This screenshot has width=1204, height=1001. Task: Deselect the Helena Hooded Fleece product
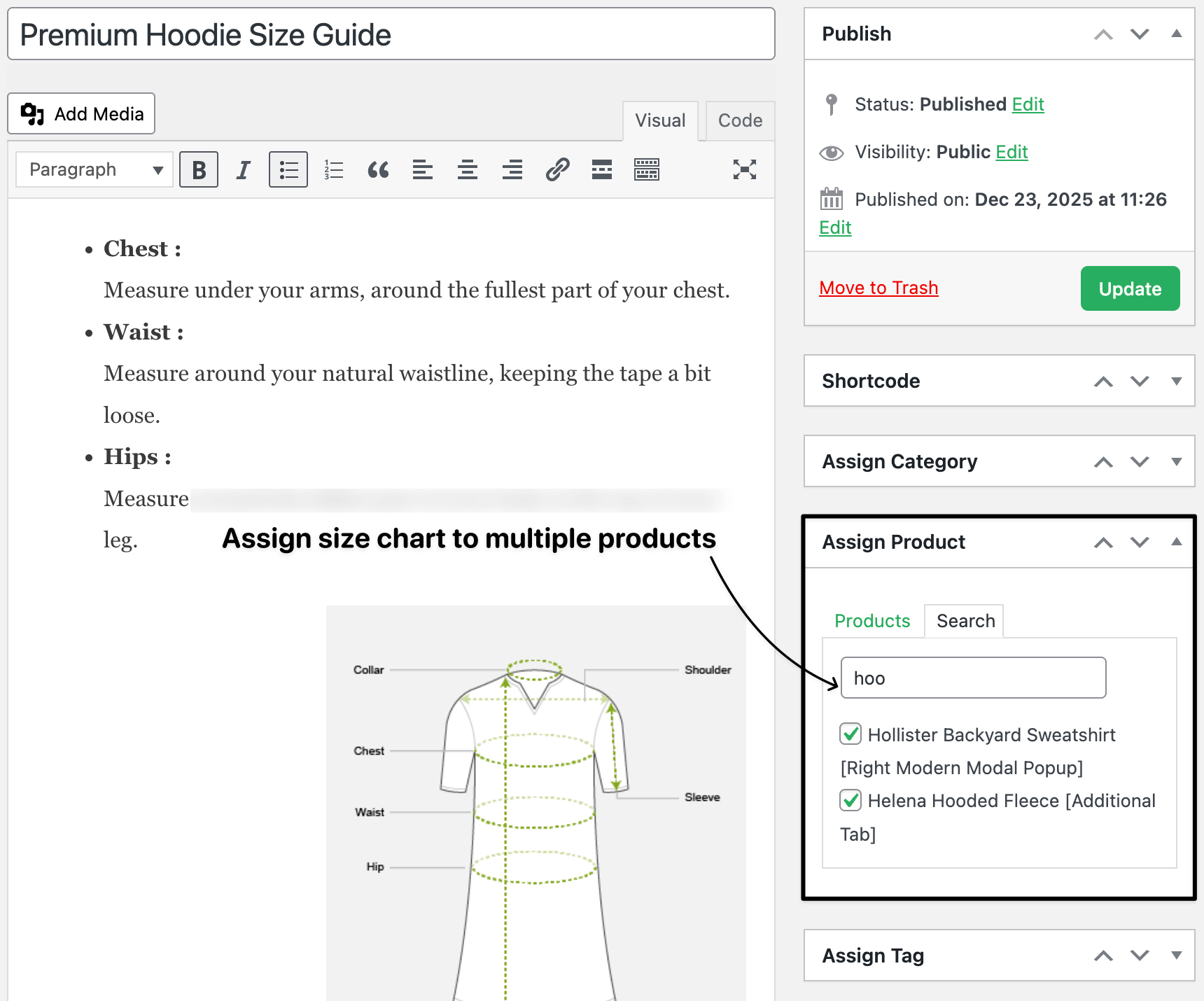850,800
